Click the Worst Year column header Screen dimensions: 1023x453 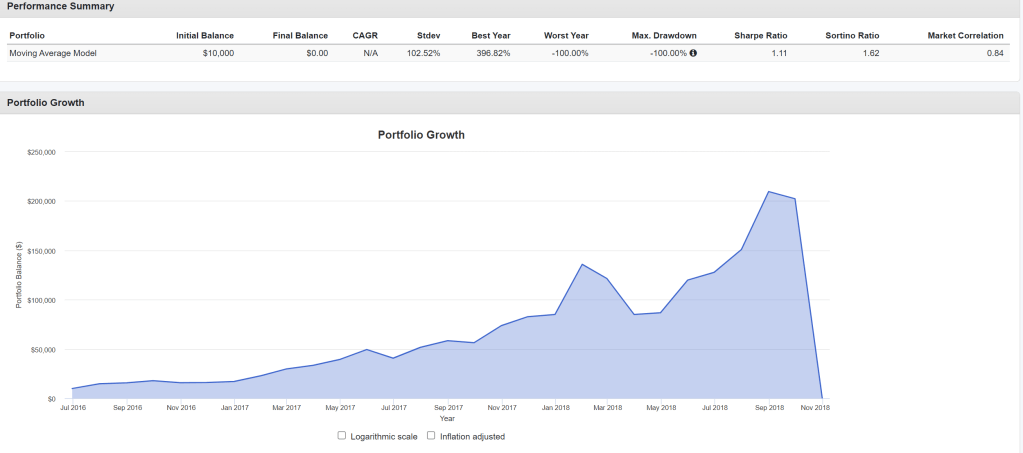pyautogui.click(x=566, y=36)
